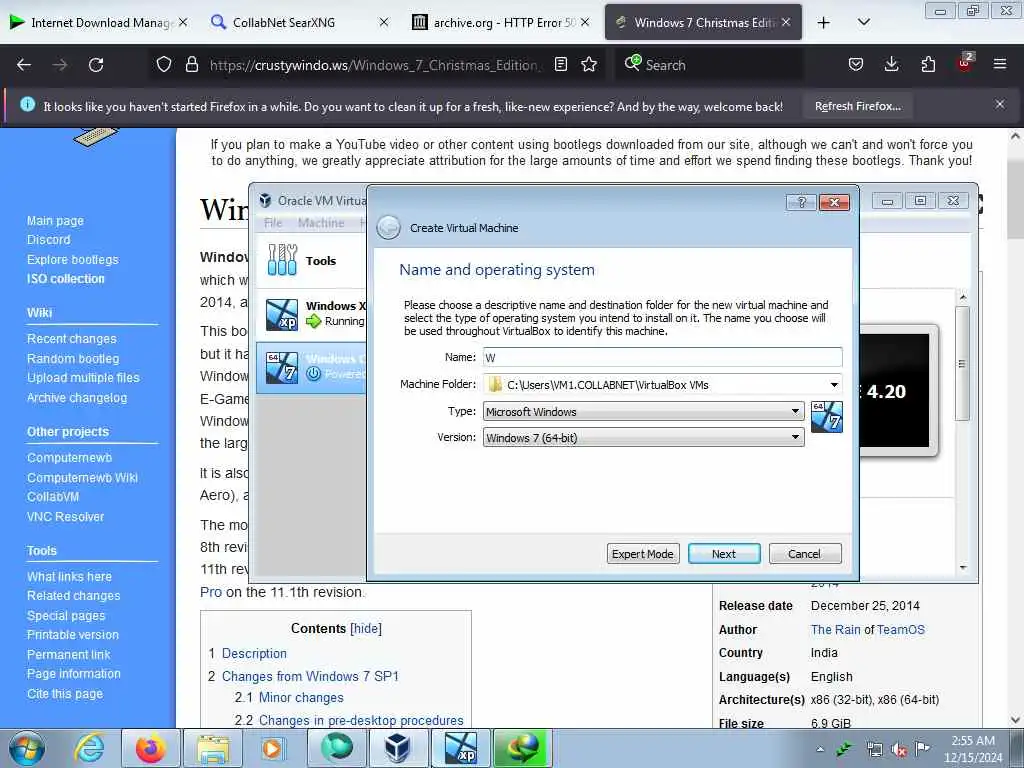Click Next in Create Virtual Machine
Viewport: 1024px width, 768px height.
(724, 554)
